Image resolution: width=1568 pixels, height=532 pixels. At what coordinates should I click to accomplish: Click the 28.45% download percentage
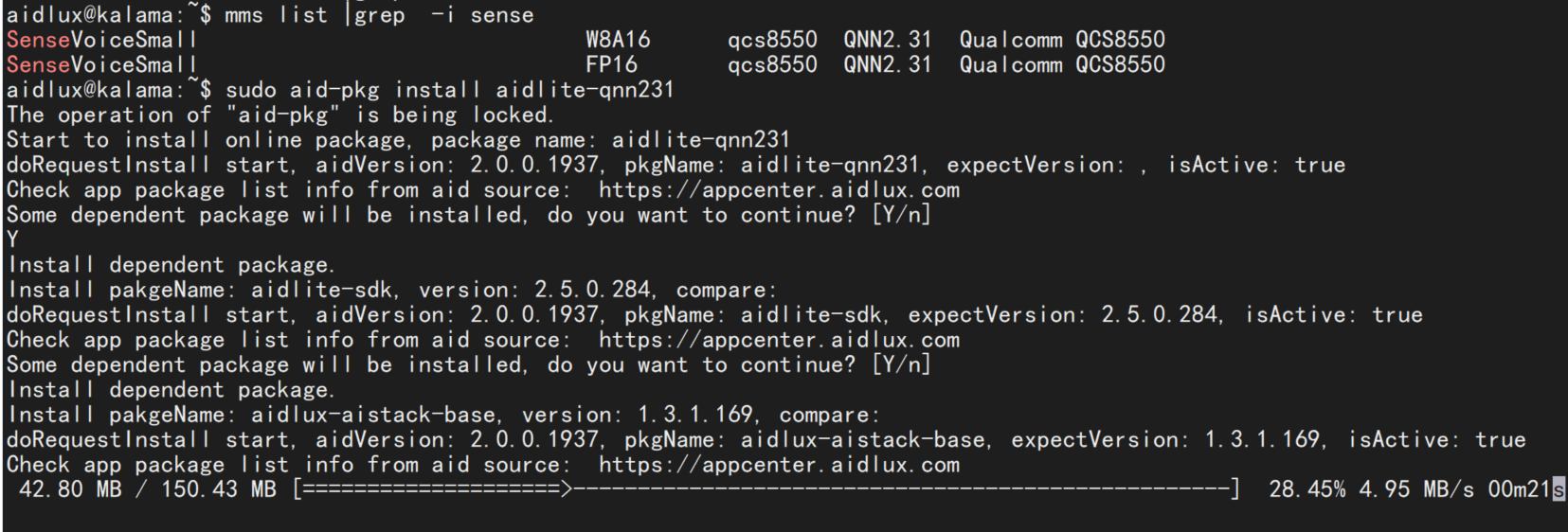(x=1307, y=489)
